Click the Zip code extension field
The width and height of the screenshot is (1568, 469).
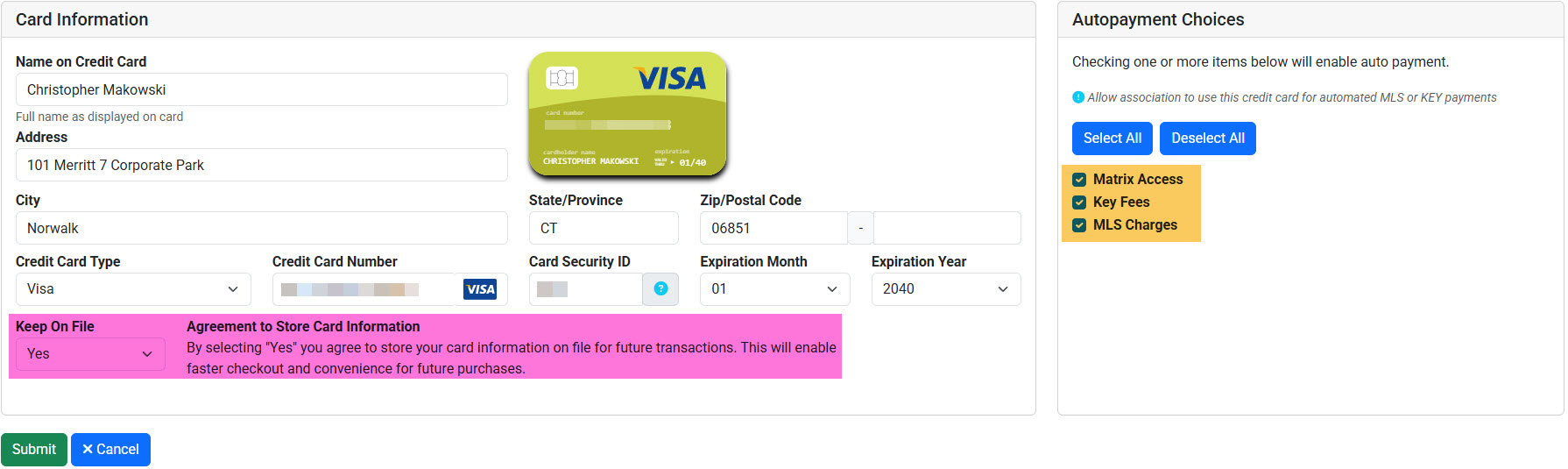pyautogui.click(x=946, y=228)
